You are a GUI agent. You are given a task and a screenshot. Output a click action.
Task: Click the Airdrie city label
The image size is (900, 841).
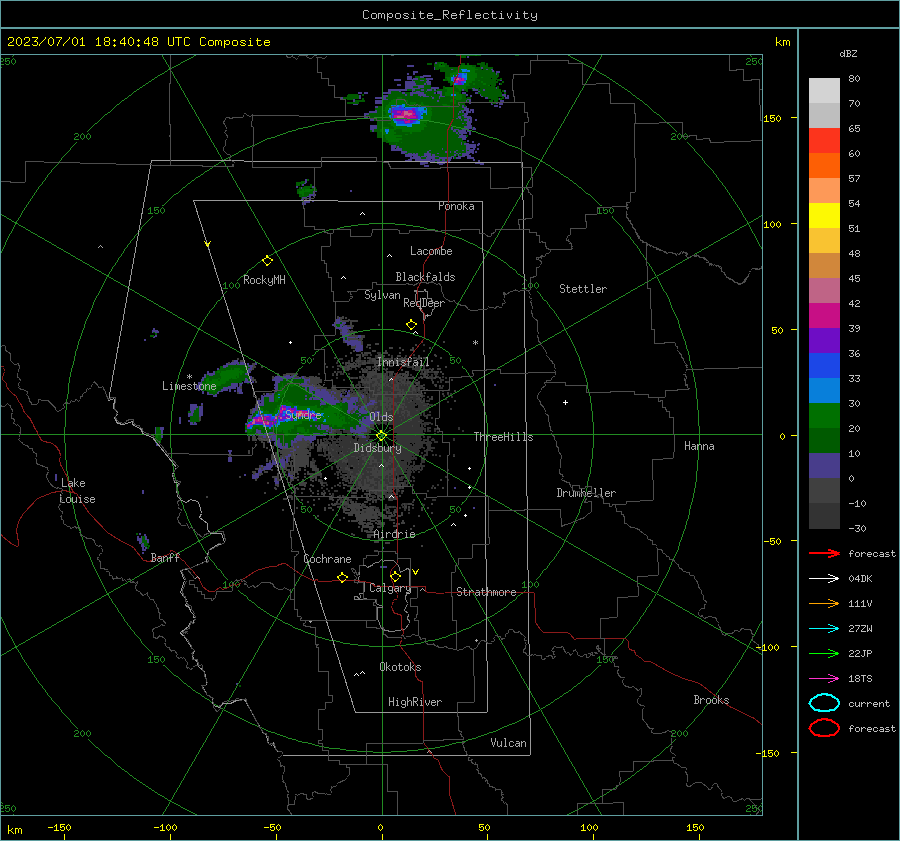(x=394, y=534)
